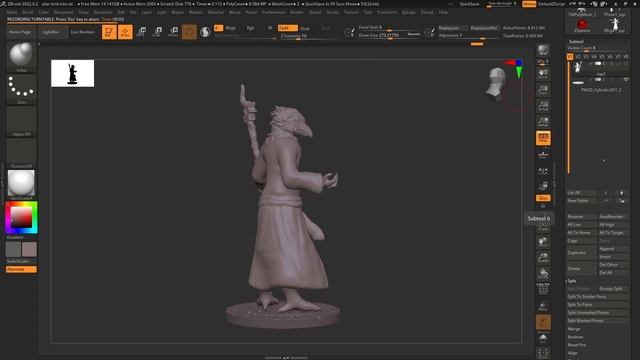Expand the Split section header
Screen dimensions: 640x360
click(x=572, y=281)
